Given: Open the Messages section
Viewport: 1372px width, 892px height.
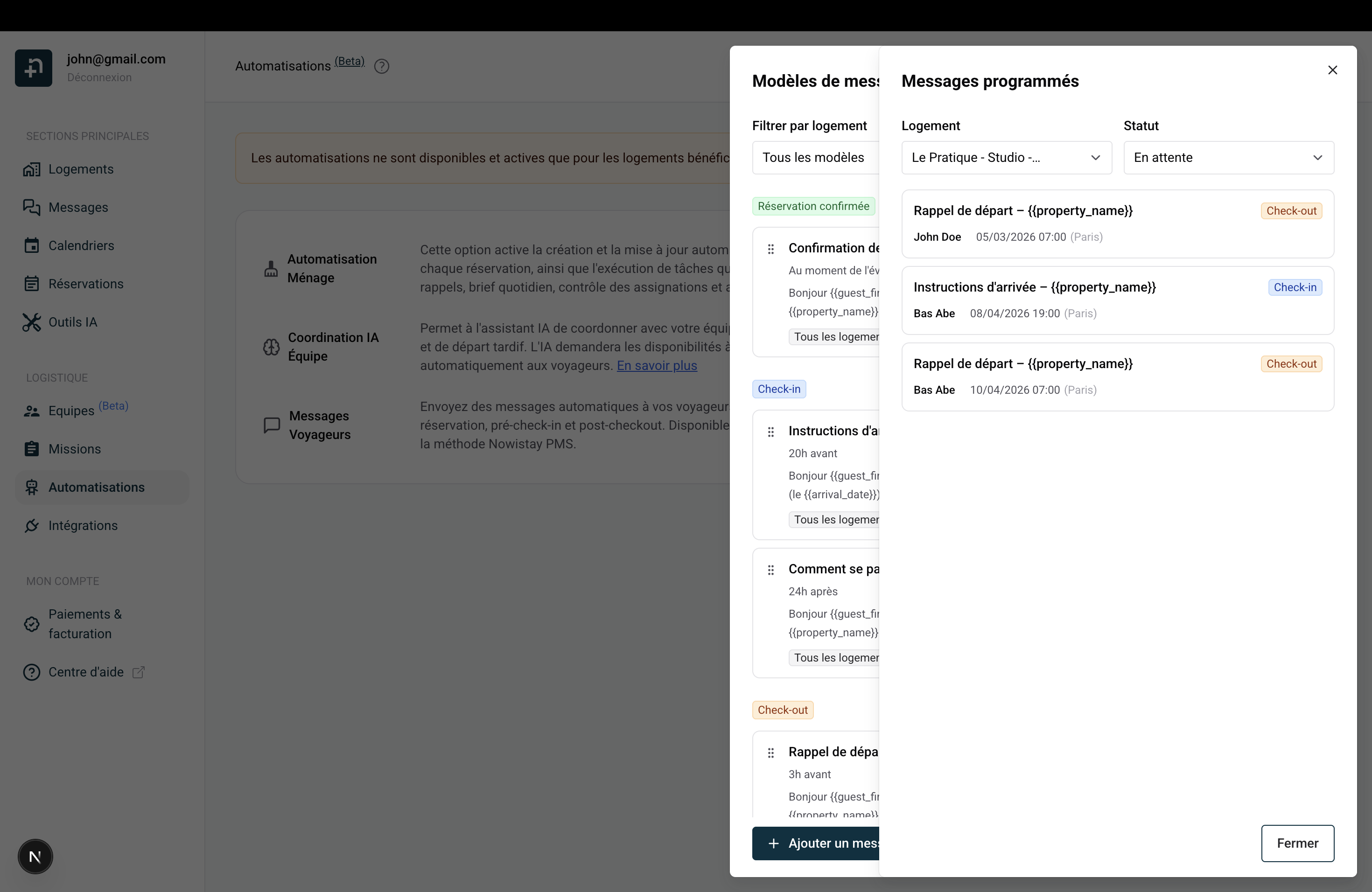Looking at the screenshot, I should [x=78, y=208].
